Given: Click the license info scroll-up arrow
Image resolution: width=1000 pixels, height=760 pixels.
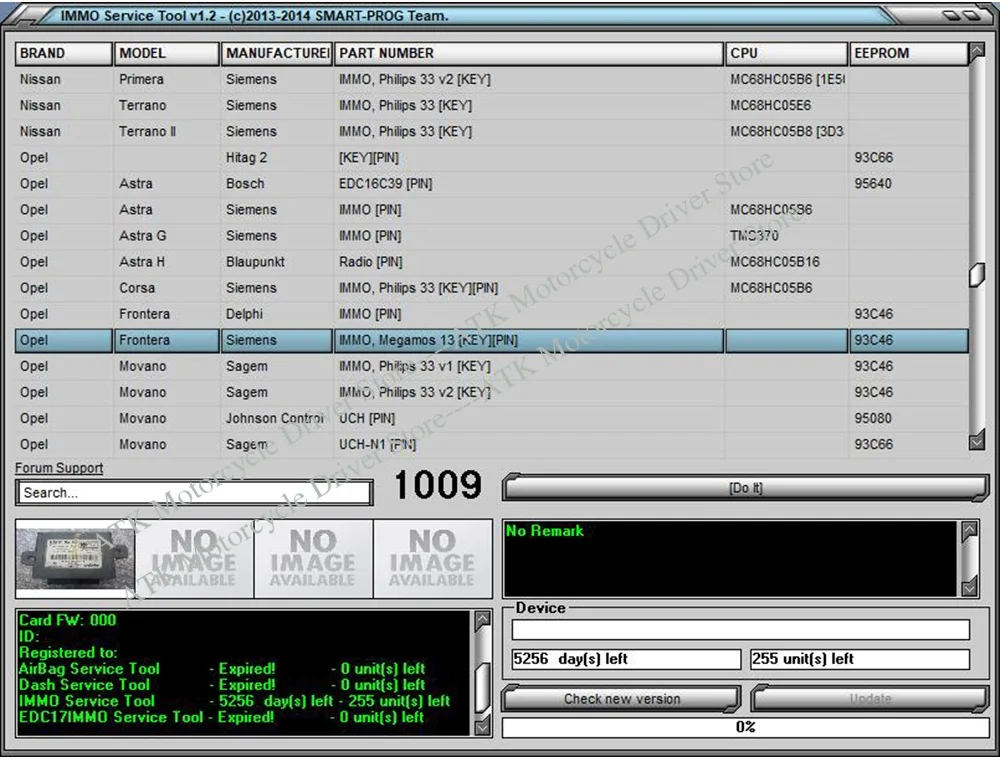Looking at the screenshot, I should [x=483, y=620].
